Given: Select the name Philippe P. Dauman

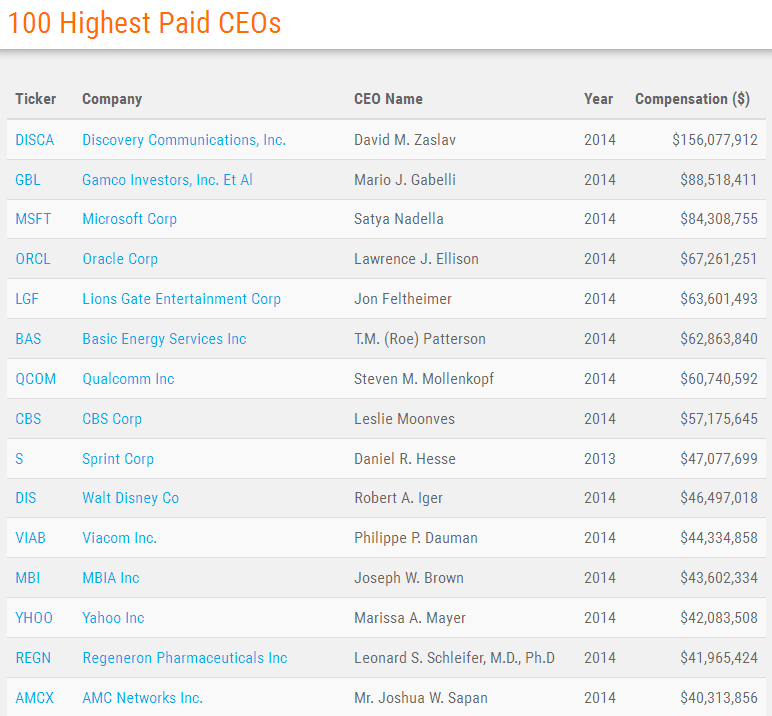Looking at the screenshot, I should pos(416,538).
